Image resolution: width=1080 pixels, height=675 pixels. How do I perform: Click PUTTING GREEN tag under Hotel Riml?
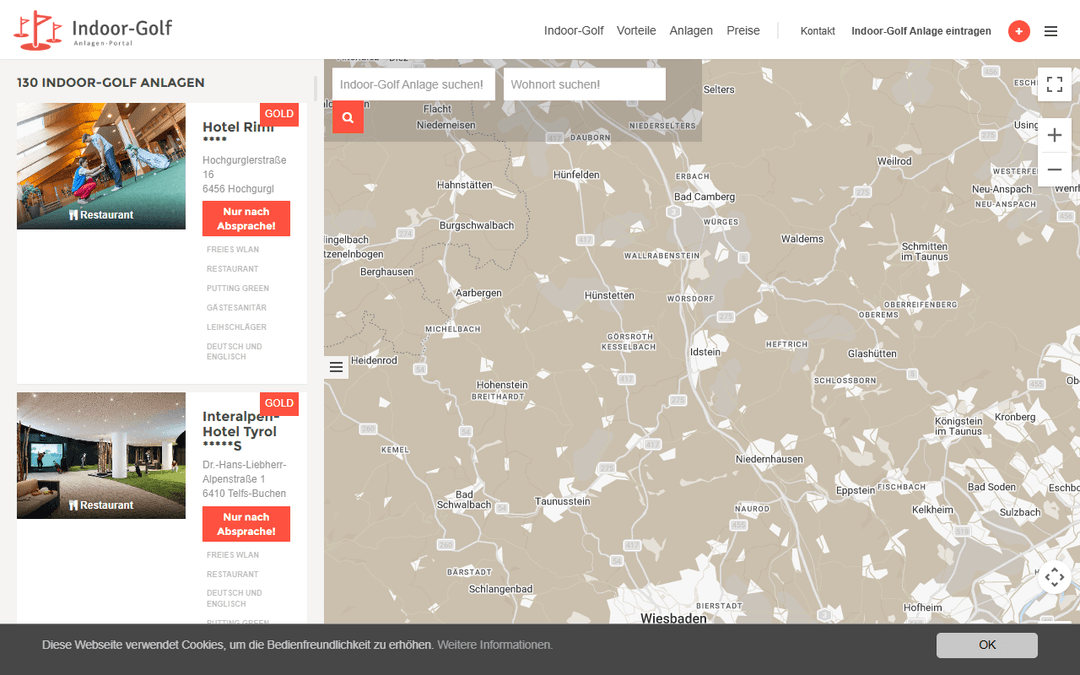[238, 288]
